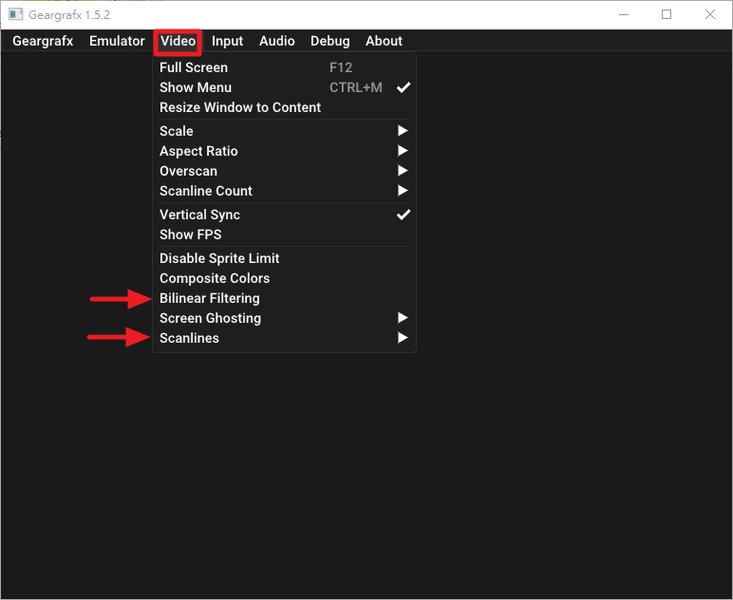Image resolution: width=733 pixels, height=600 pixels.
Task: Close the Geargrafx window
Action: click(710, 14)
